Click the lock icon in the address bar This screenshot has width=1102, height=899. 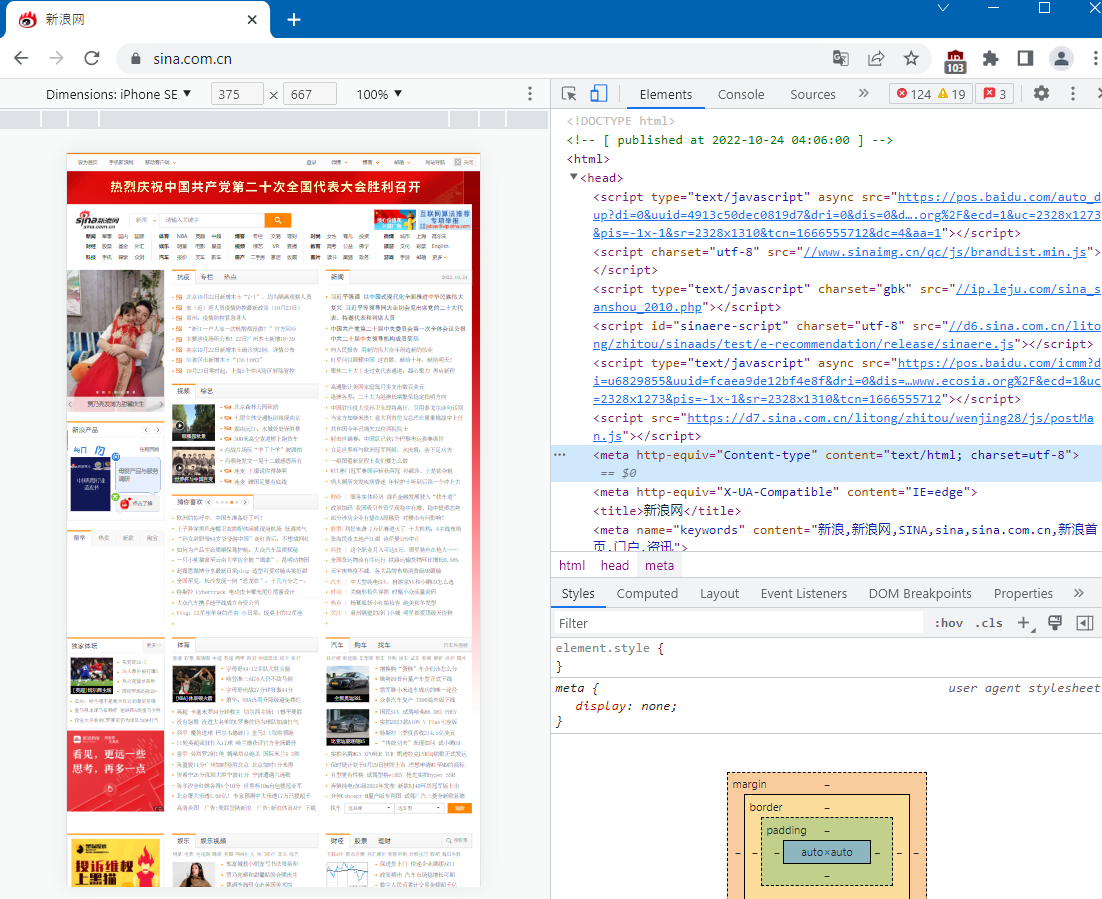[136, 59]
